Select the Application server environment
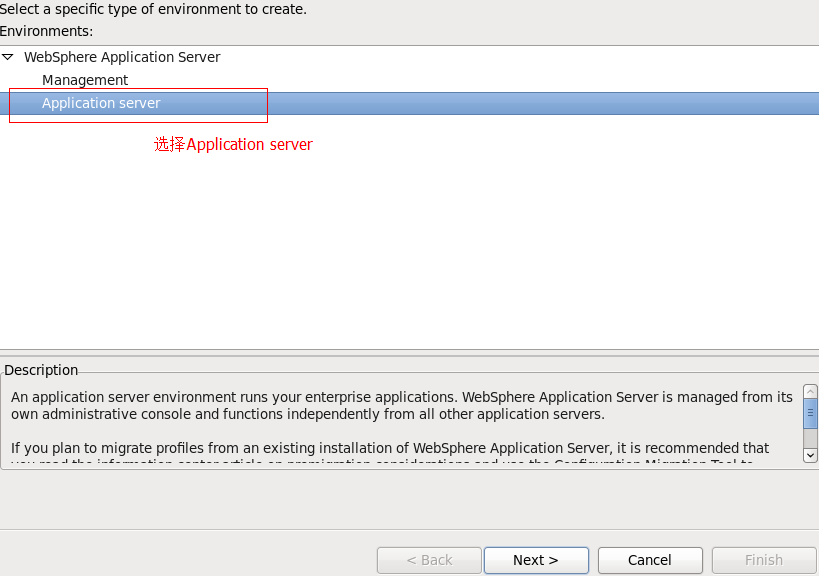Image resolution: width=819 pixels, height=576 pixels. pos(101,103)
